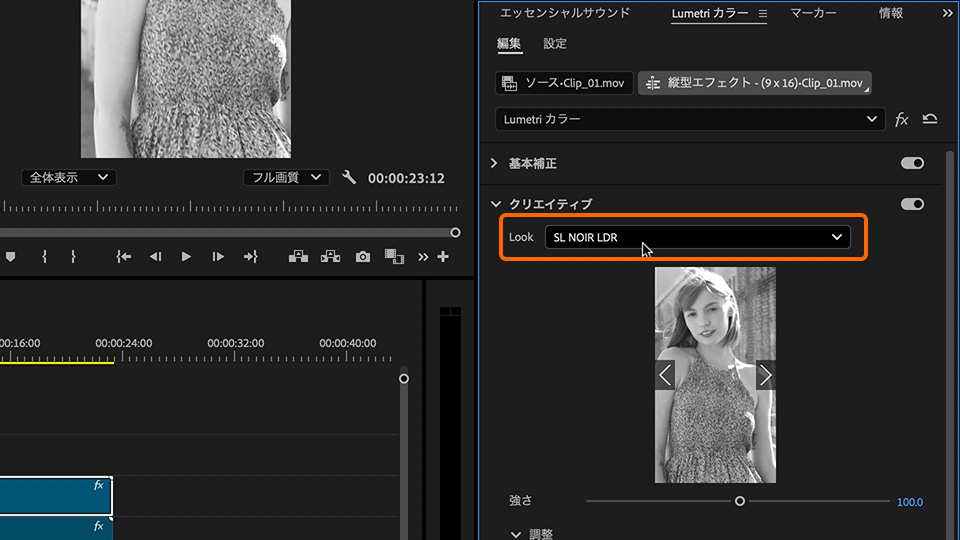This screenshot has width=960, height=540.
Task: Step forward one frame
Action: [x=218, y=257]
